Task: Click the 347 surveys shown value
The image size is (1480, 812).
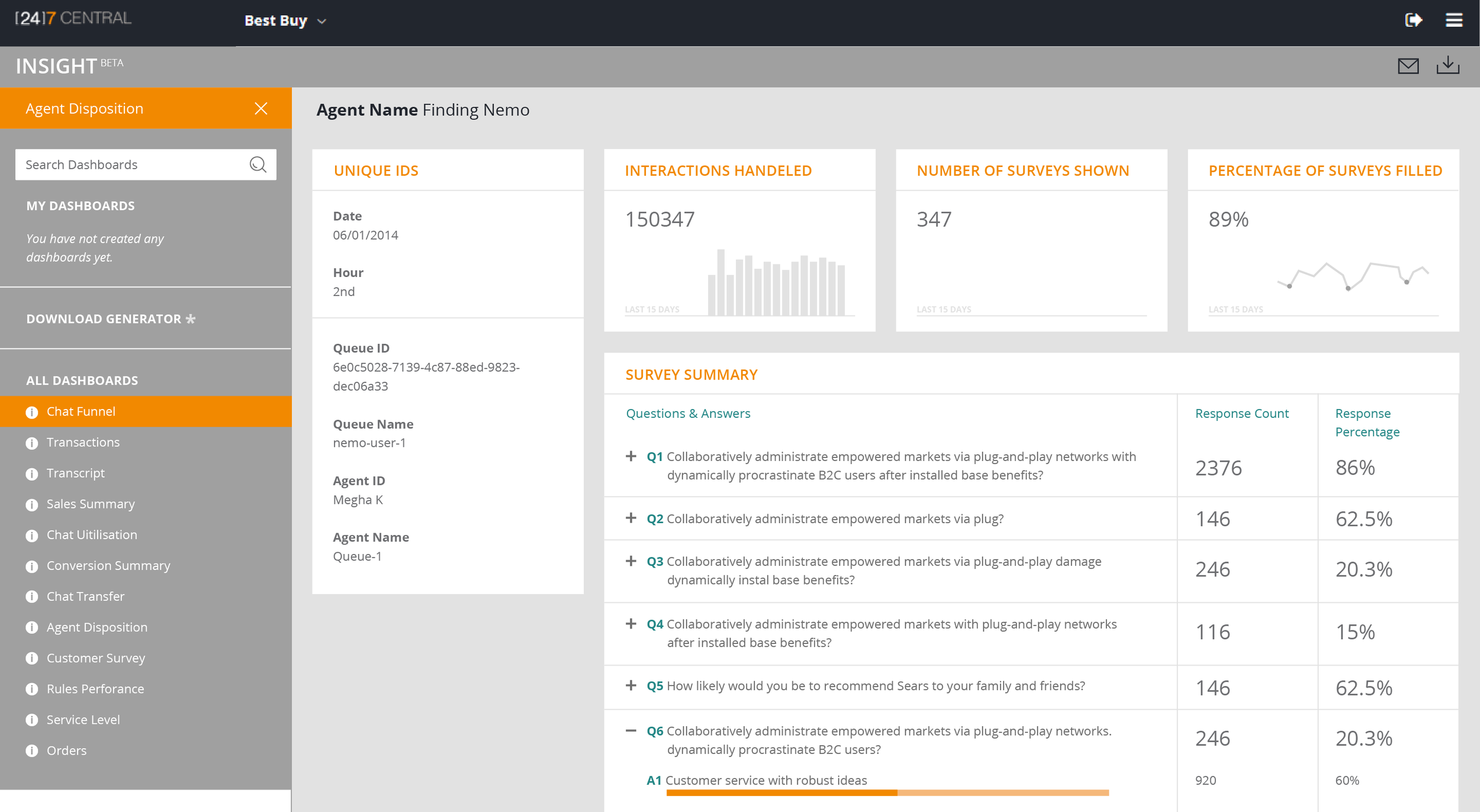Action: (934, 219)
